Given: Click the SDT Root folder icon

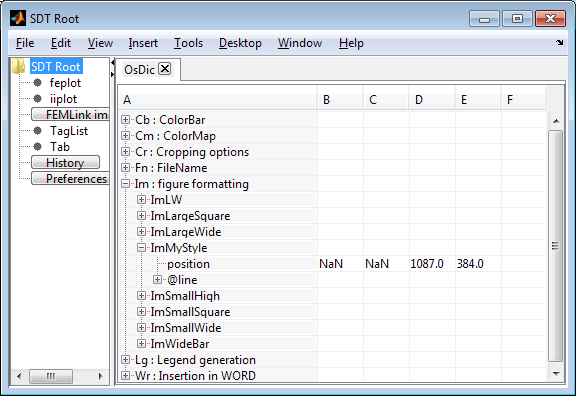Looking at the screenshot, I should (x=18, y=66).
